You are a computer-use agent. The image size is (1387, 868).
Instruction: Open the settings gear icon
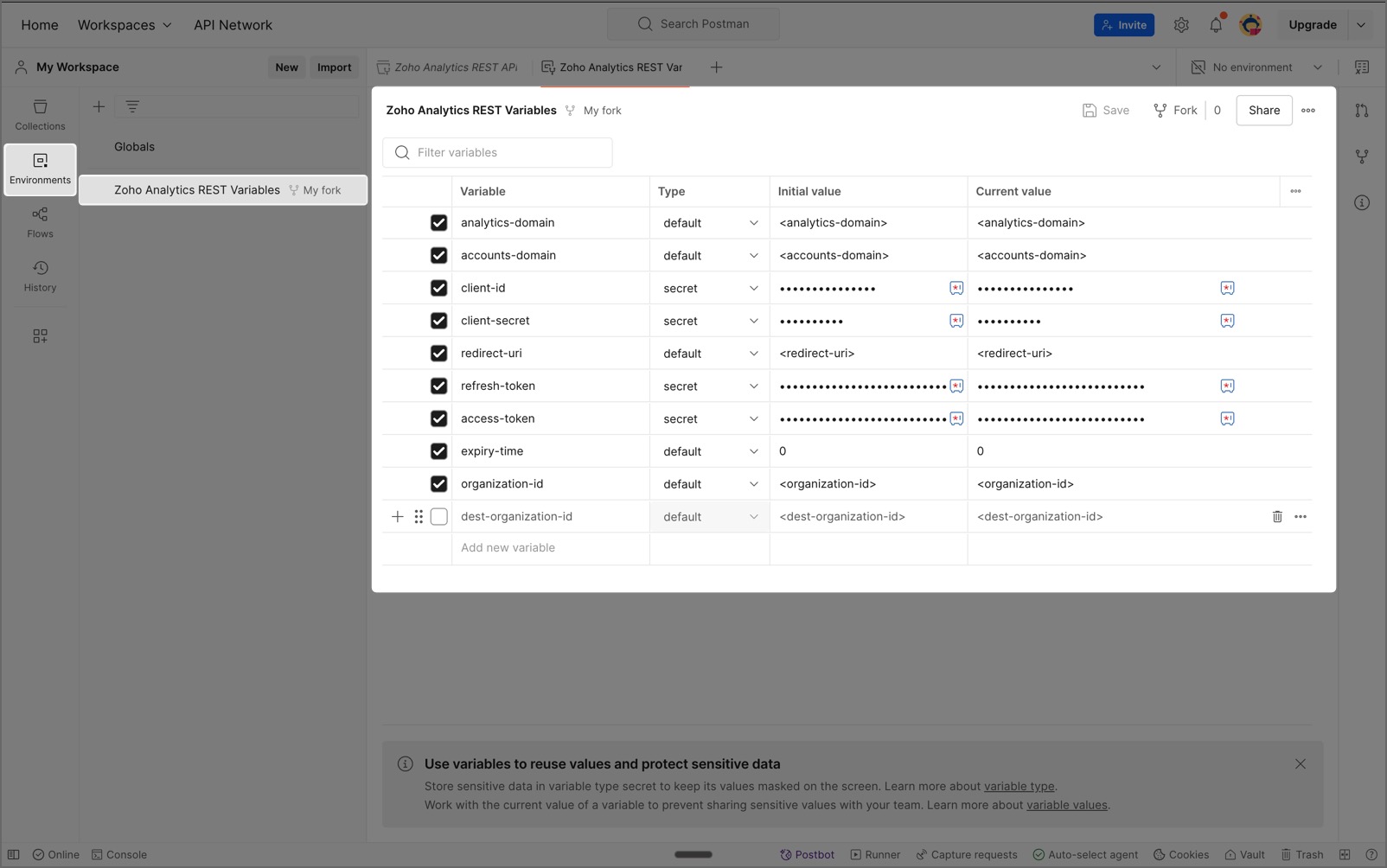click(x=1181, y=25)
